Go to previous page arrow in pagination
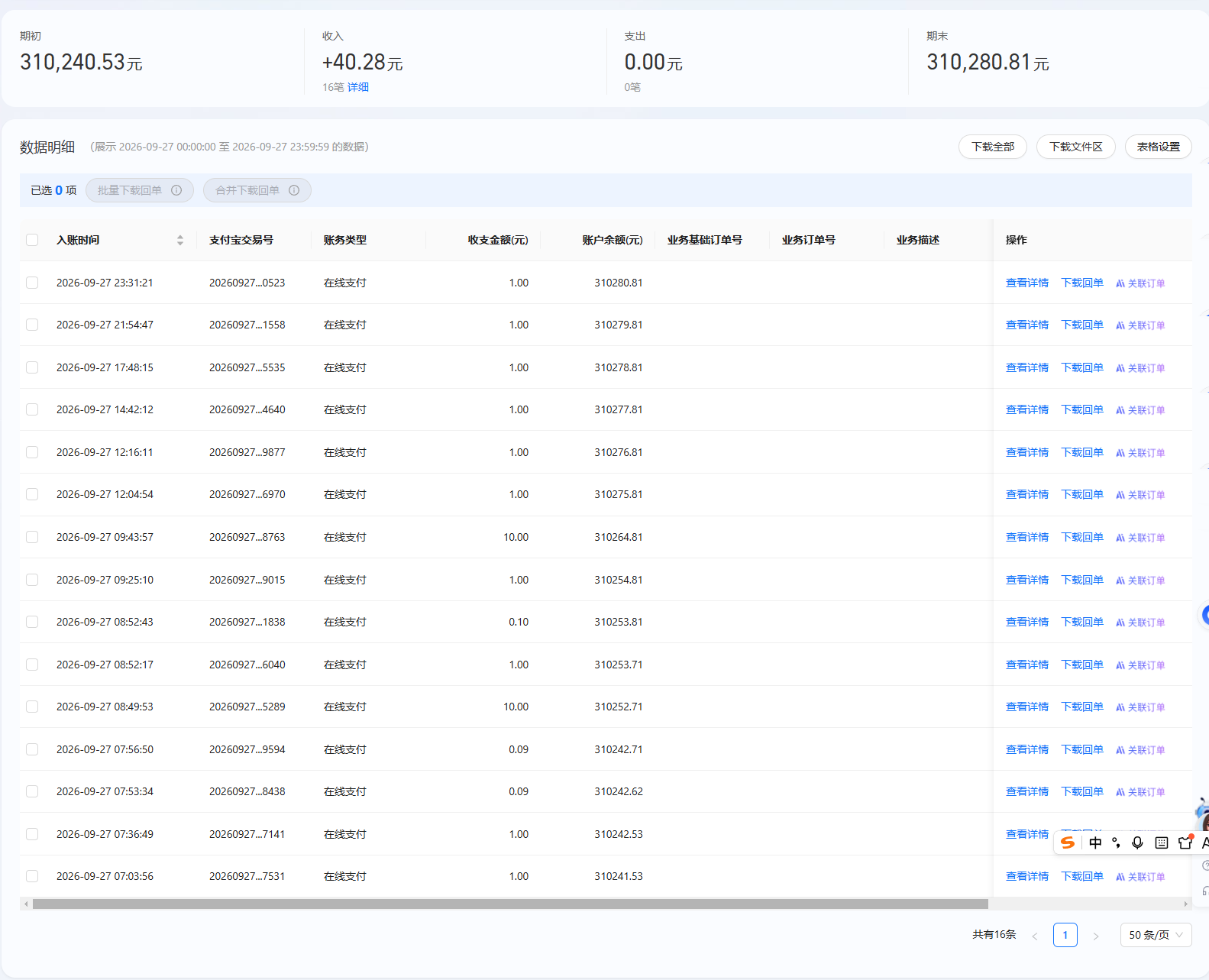Screen dimensions: 1209x980 click(x=1035, y=936)
